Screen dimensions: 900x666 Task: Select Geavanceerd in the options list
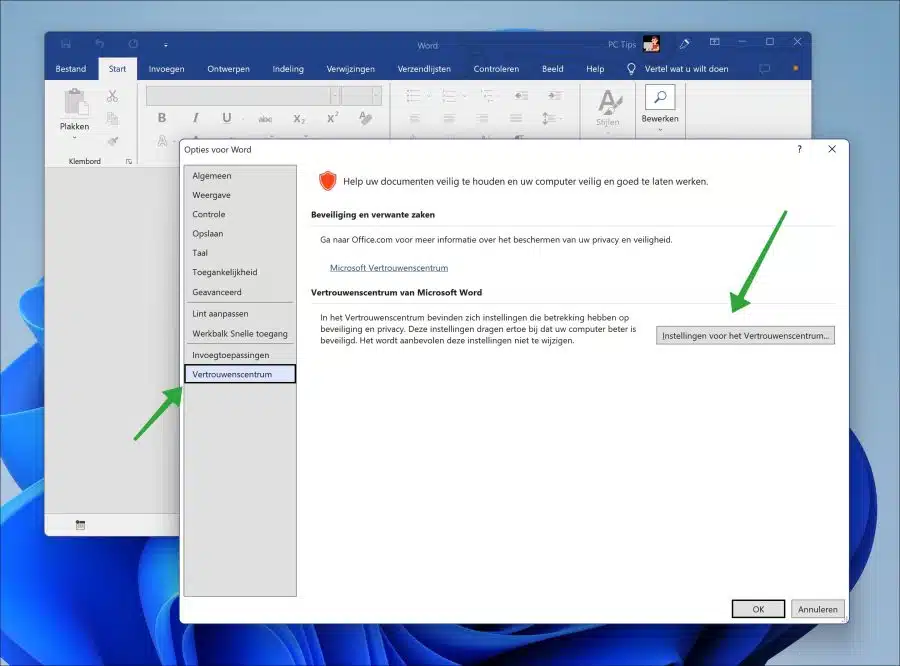tap(240, 292)
